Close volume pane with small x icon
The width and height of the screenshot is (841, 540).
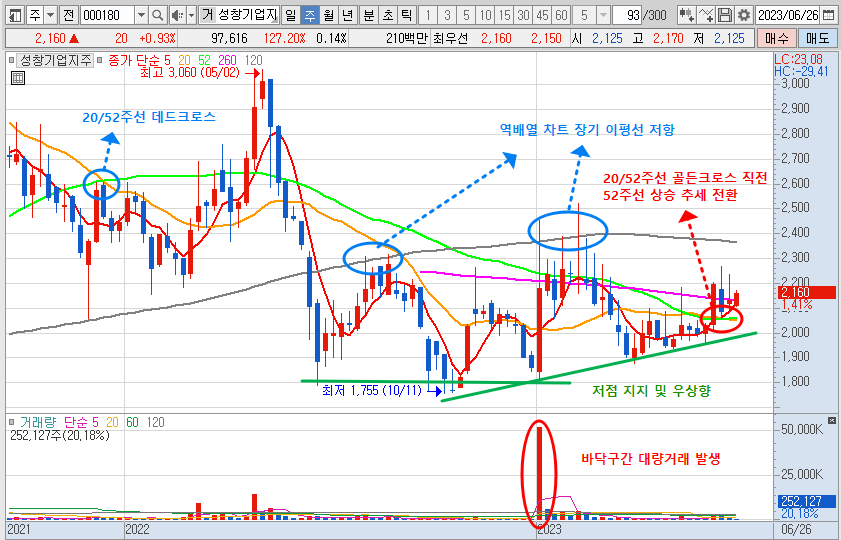pyautogui.click(x=831, y=420)
